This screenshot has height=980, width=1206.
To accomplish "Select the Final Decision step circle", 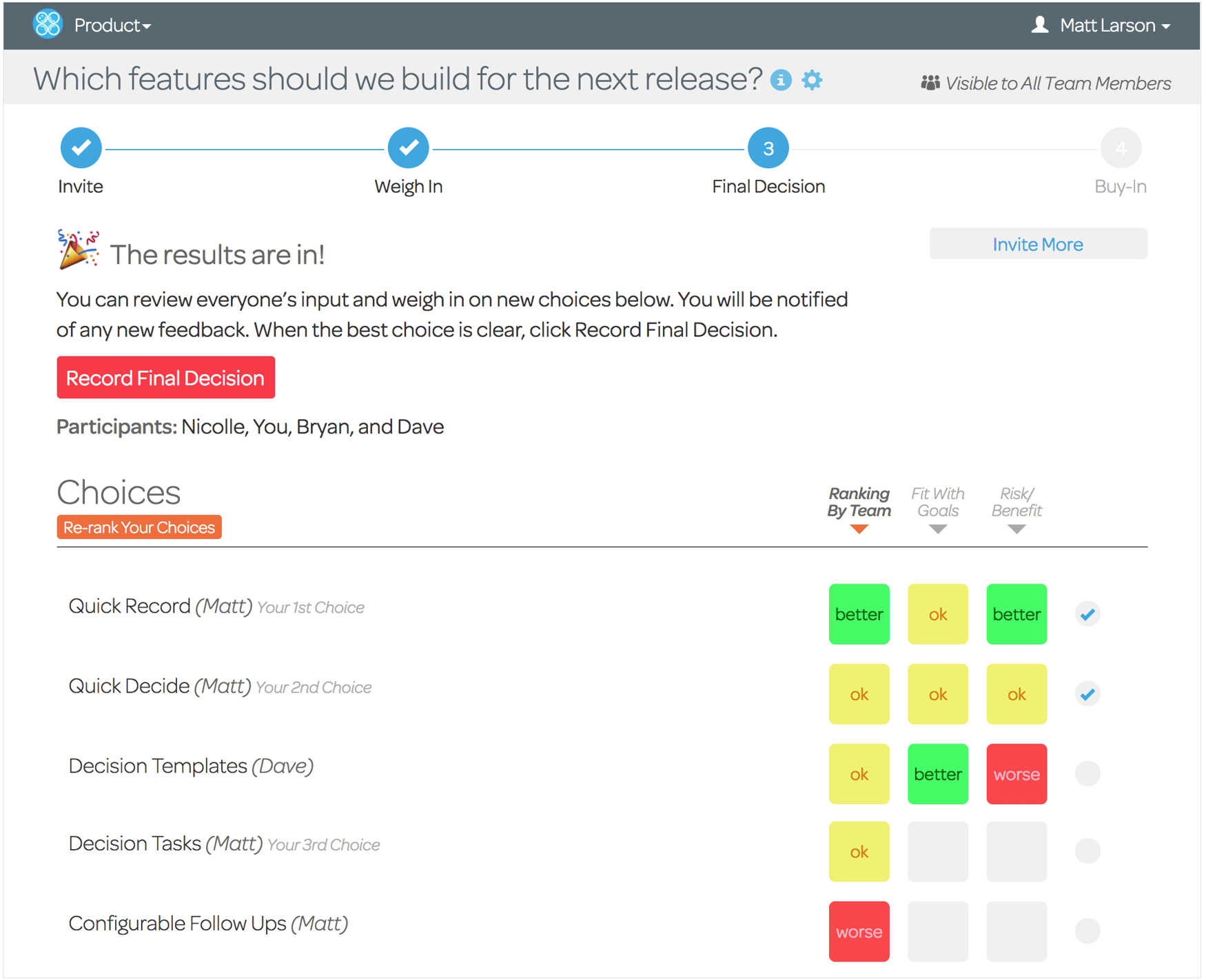I will point(768,147).
